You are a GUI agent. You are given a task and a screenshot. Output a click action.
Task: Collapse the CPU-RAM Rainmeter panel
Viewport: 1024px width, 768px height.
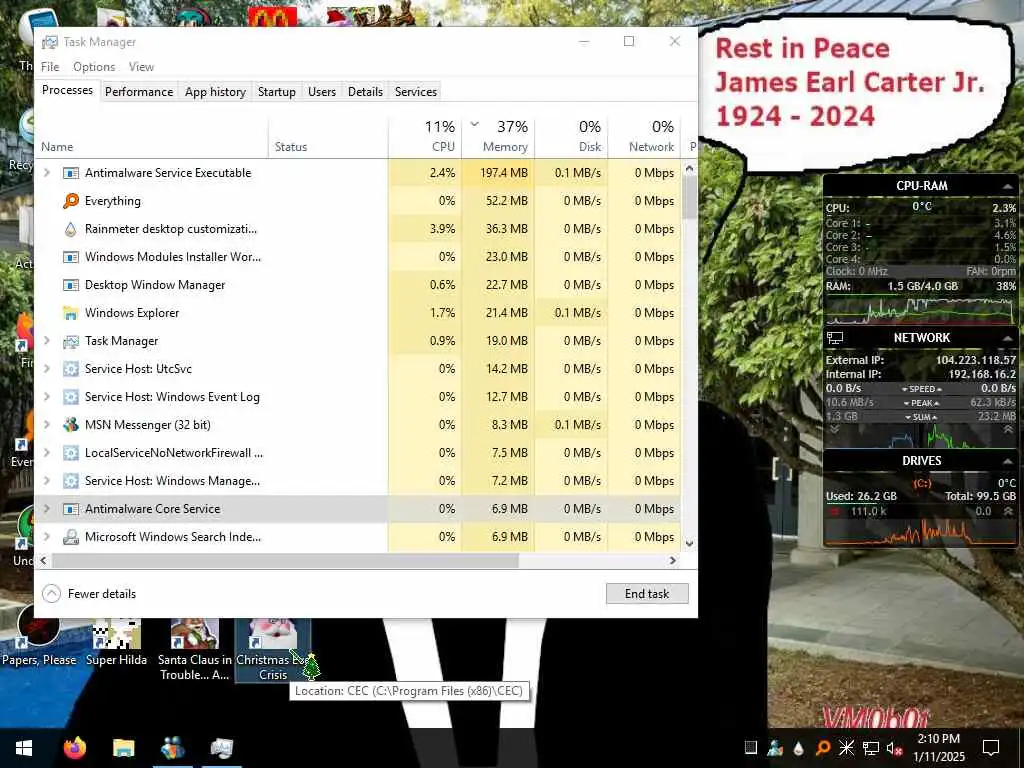tap(1008, 186)
